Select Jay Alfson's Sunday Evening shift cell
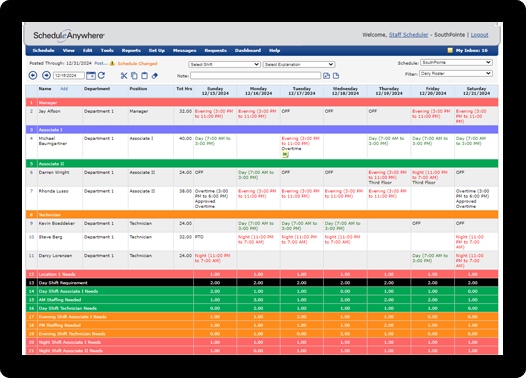The width and height of the screenshot is (526, 378). [x=215, y=116]
